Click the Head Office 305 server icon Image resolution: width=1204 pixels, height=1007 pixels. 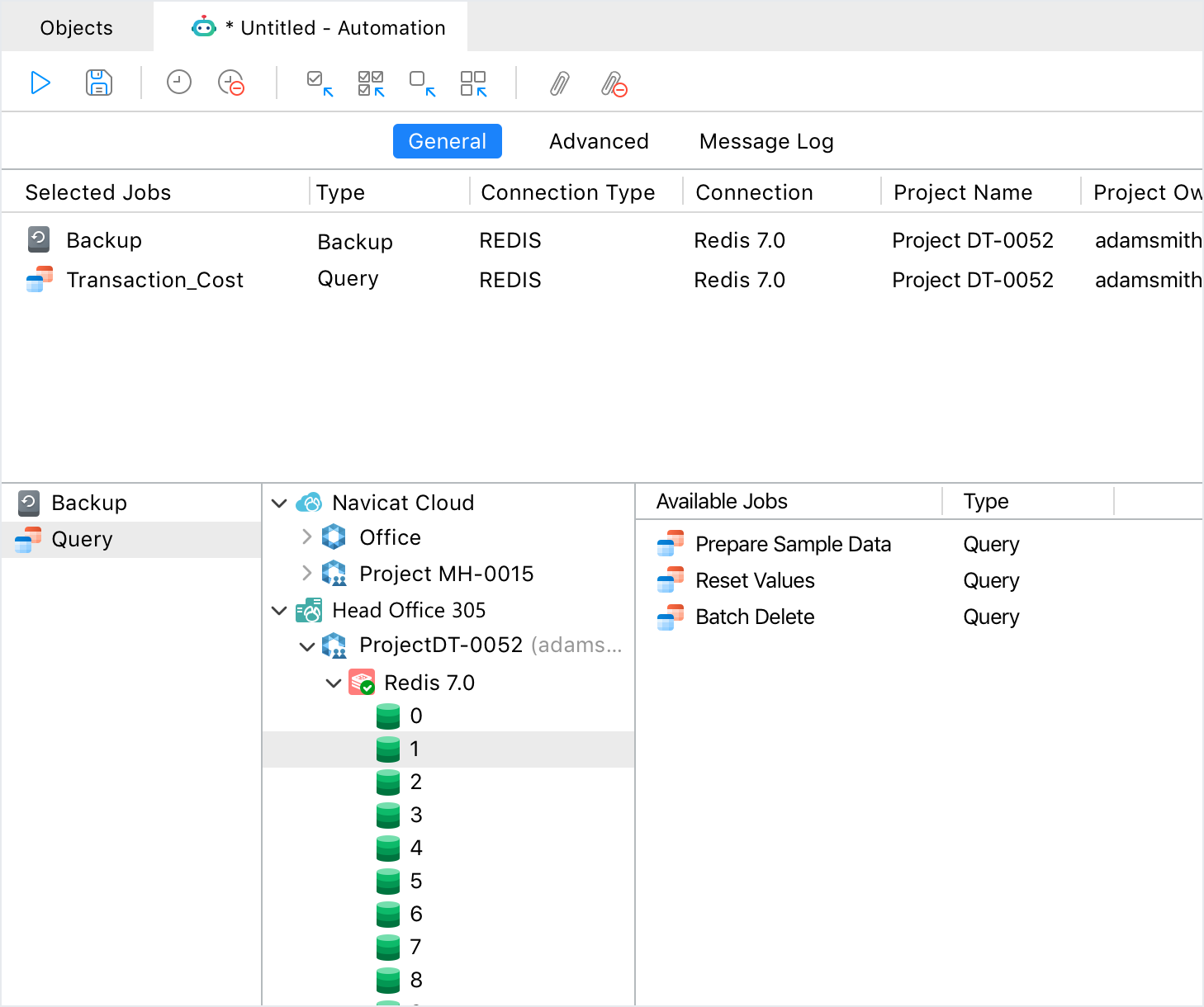tap(309, 609)
